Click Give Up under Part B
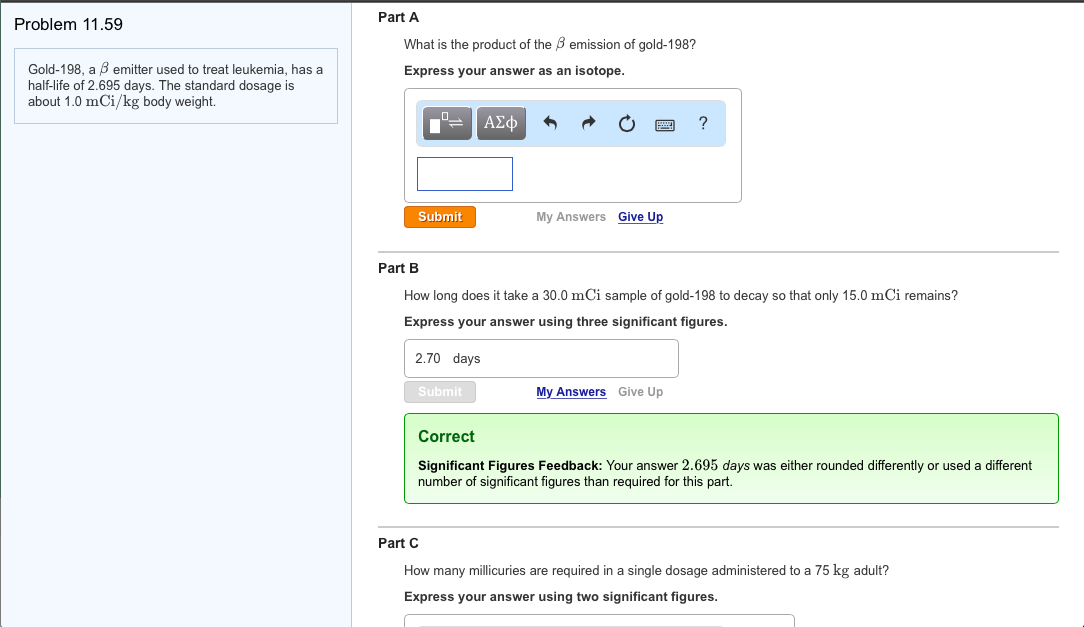The image size is (1084, 627). pos(640,392)
